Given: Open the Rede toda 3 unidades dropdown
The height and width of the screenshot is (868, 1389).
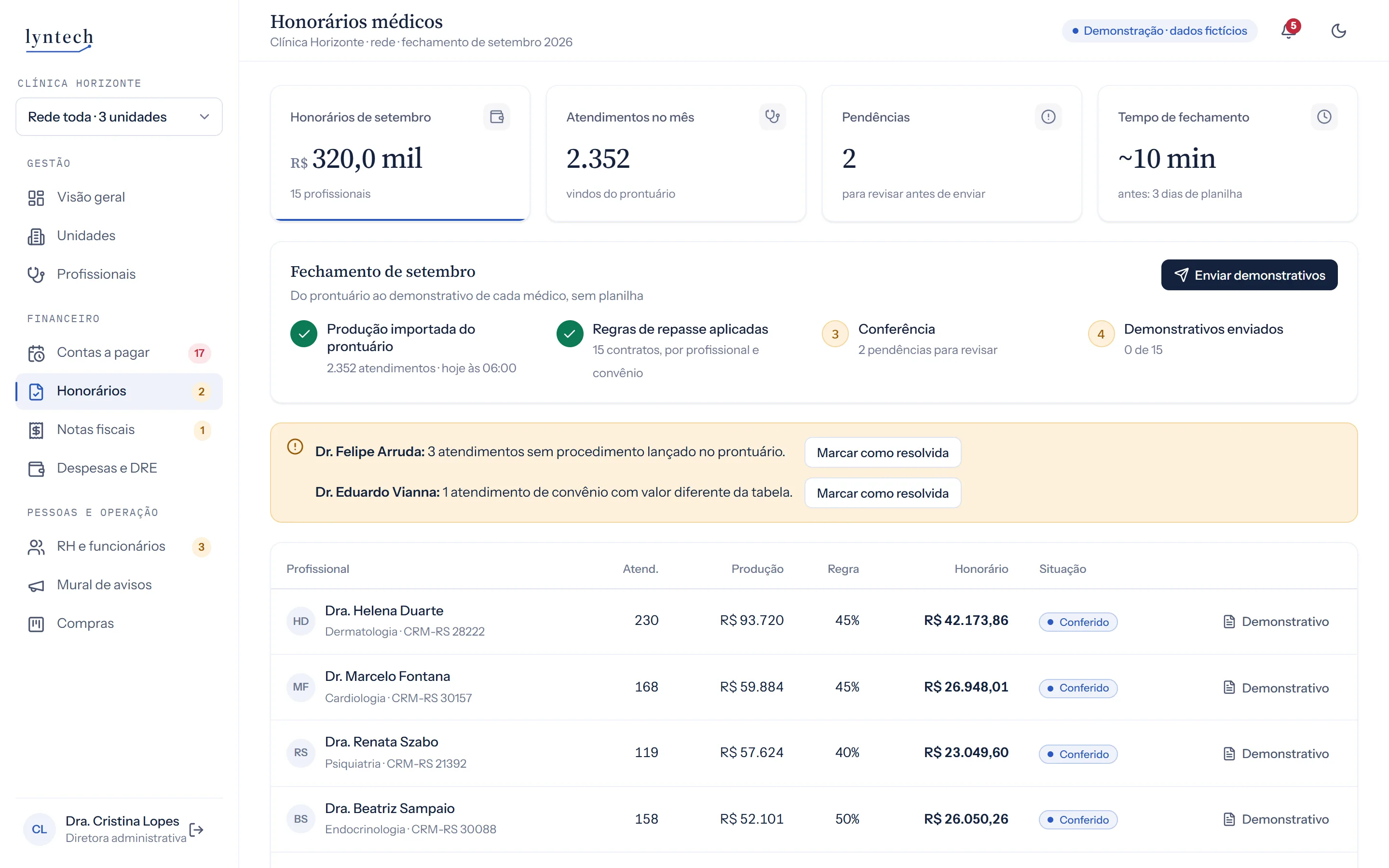Looking at the screenshot, I should [x=119, y=117].
